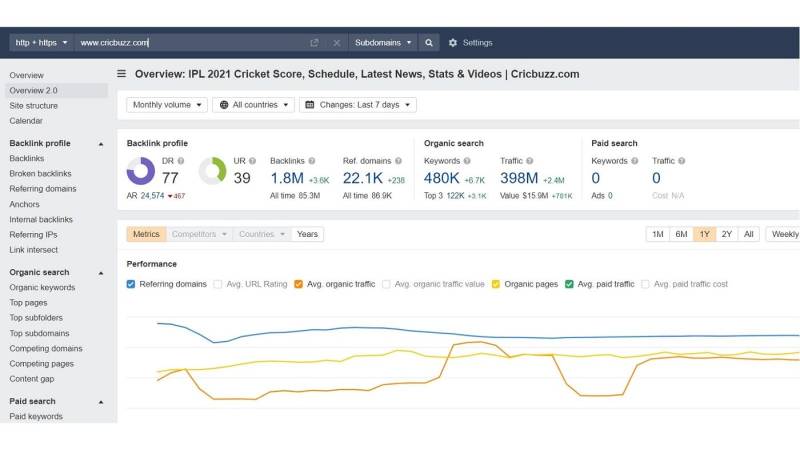Screen dimensions: 800x450
Task: Open Settings gear icon
Action: (x=453, y=43)
